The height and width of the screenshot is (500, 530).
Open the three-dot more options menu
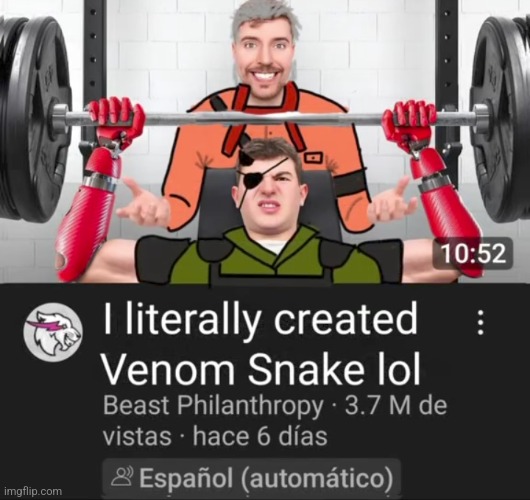click(x=480, y=322)
